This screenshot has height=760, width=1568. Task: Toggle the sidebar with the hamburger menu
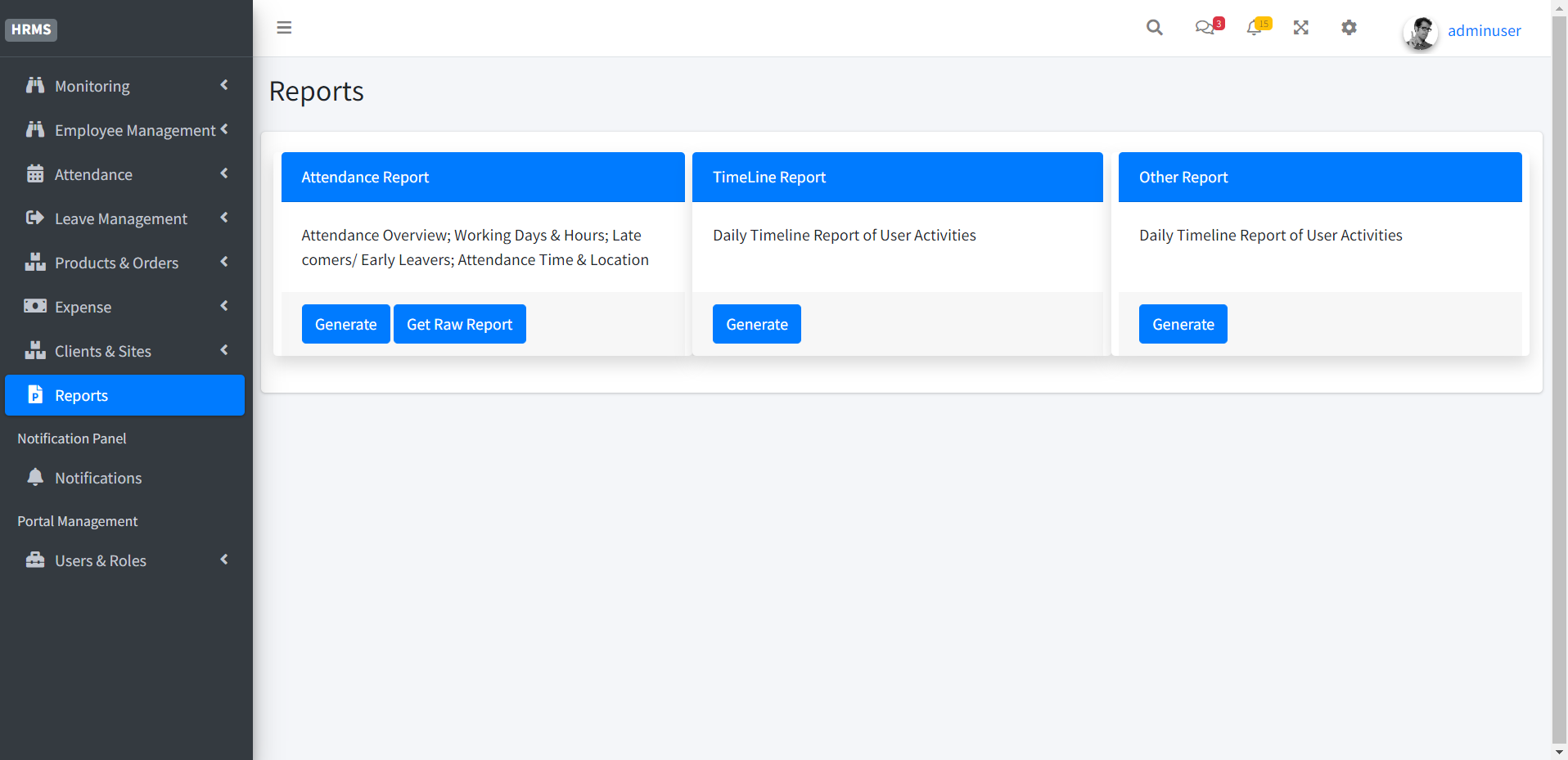pyautogui.click(x=284, y=27)
